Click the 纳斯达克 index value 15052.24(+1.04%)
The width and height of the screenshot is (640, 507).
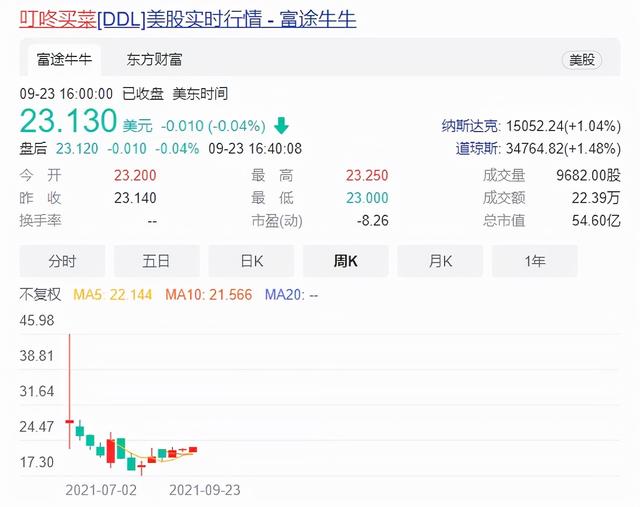[563, 126]
